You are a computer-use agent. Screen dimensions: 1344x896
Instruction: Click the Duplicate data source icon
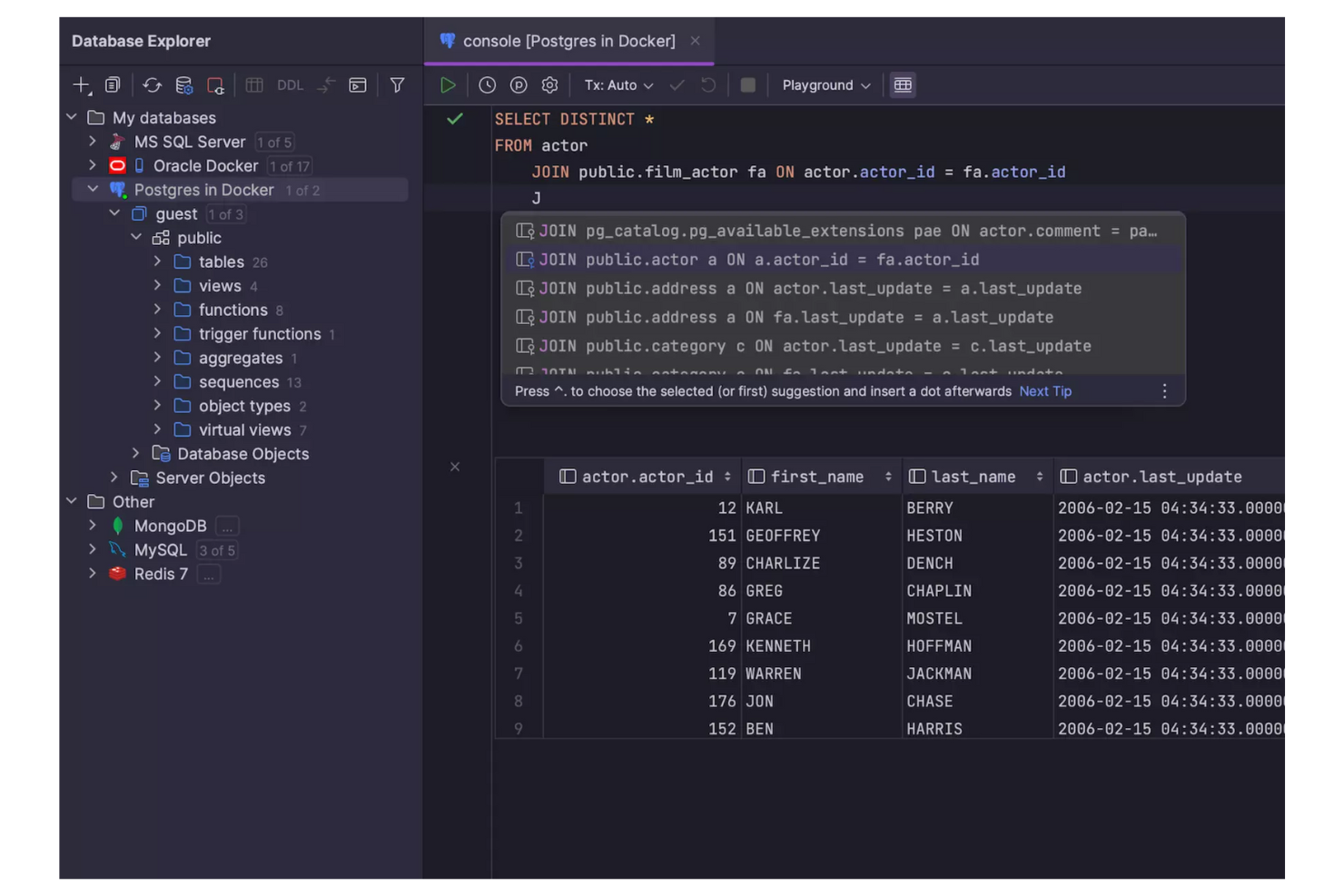click(x=113, y=85)
